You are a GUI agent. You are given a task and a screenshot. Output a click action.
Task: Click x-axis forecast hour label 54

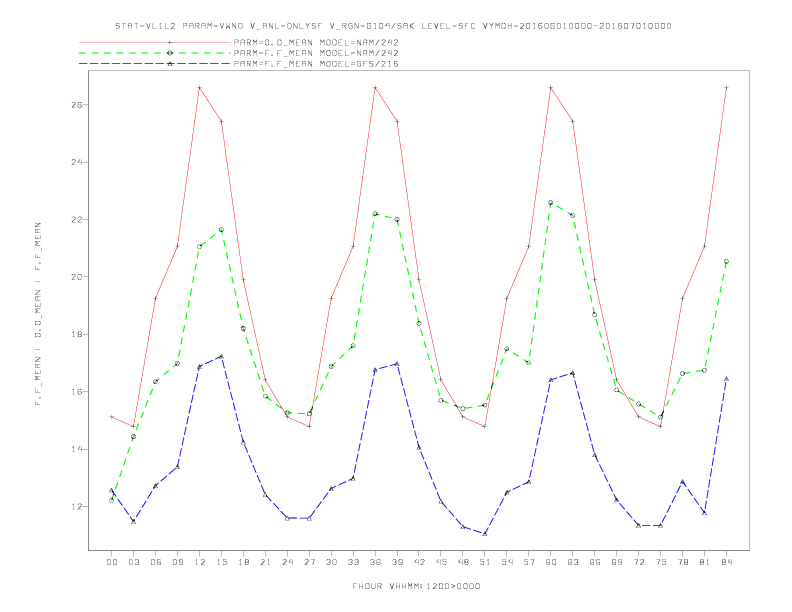tap(507, 562)
